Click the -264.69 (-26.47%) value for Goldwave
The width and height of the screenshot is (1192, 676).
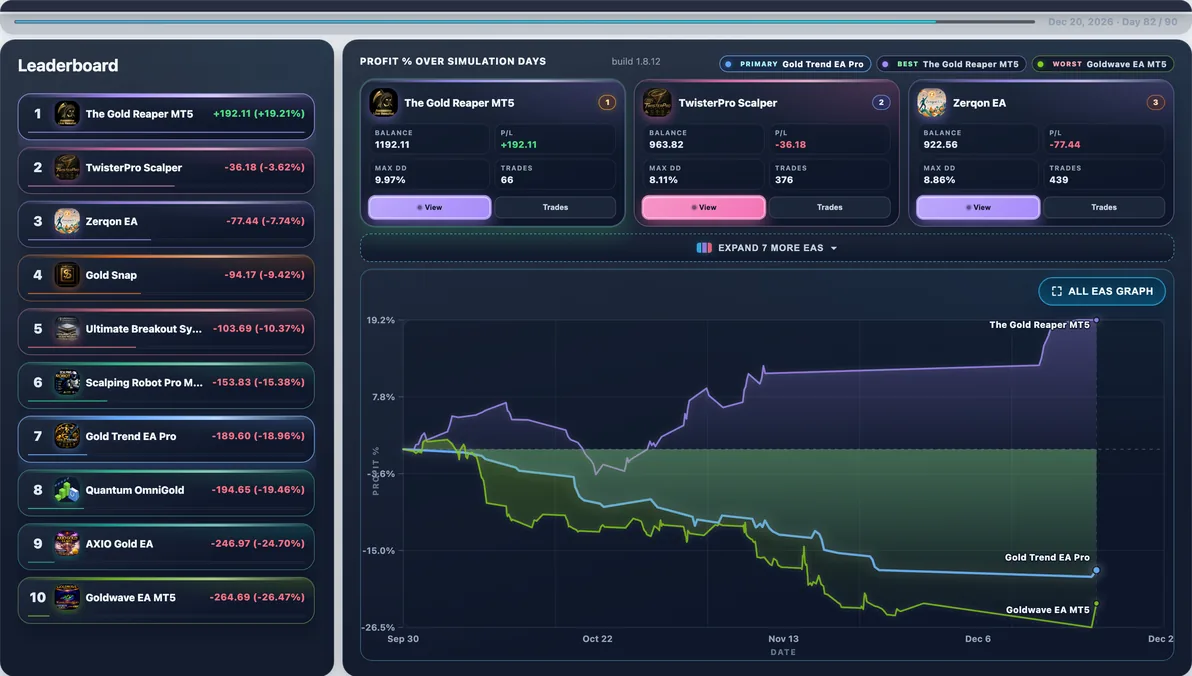pos(257,597)
